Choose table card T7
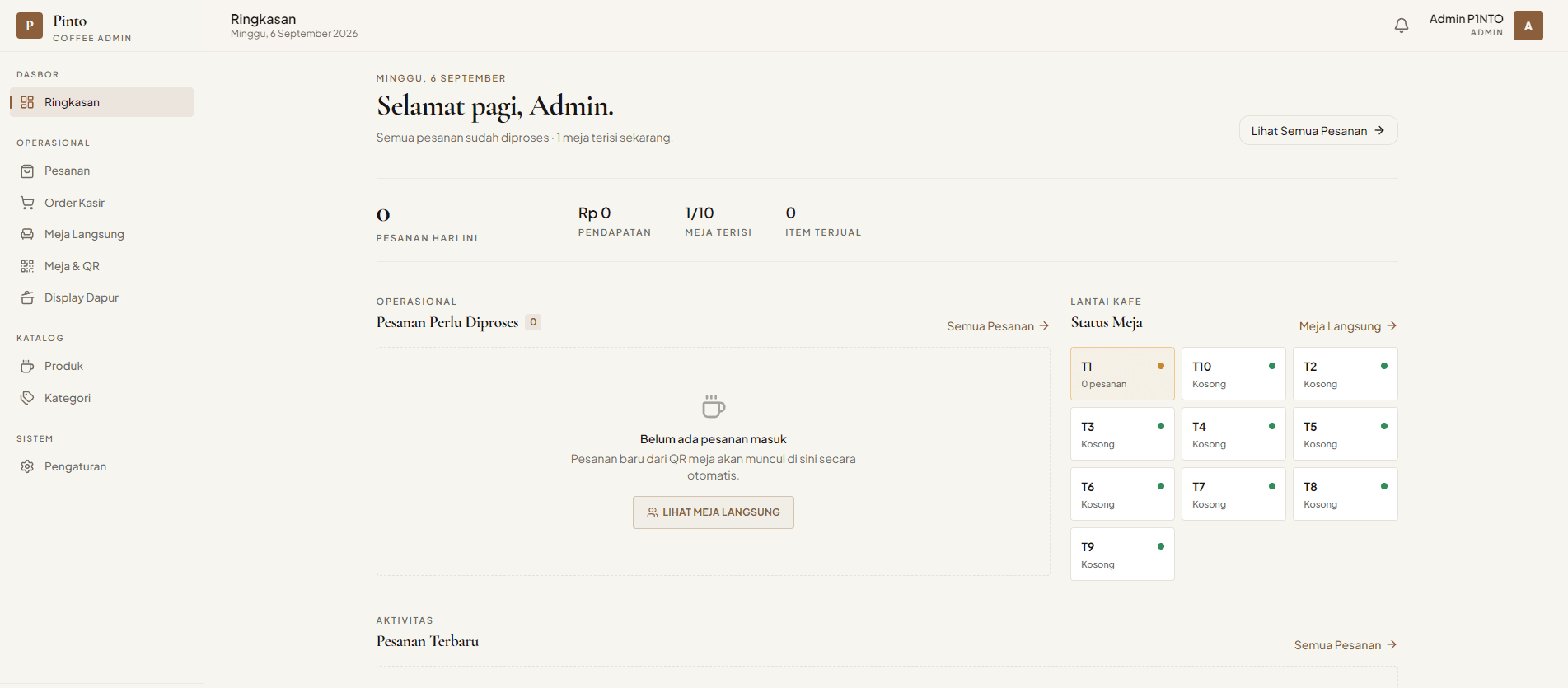1568x688 pixels. point(1233,494)
